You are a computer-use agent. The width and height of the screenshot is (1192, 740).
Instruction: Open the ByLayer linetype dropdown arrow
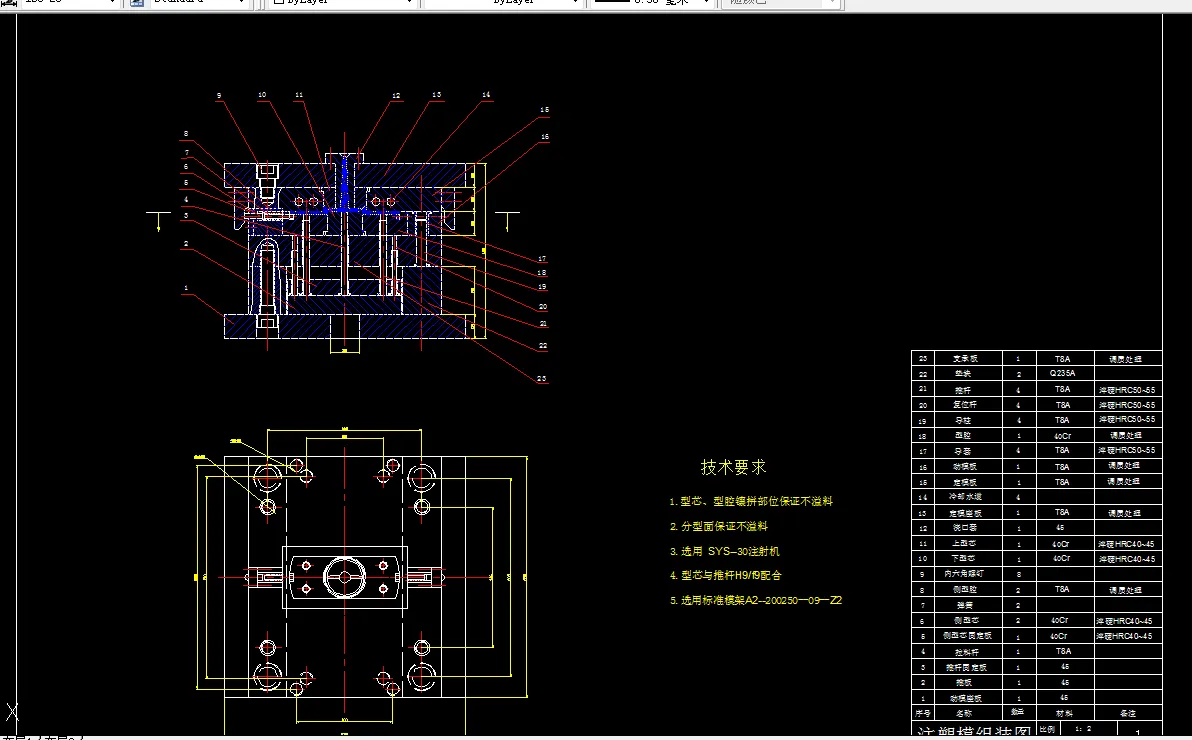point(575,2)
